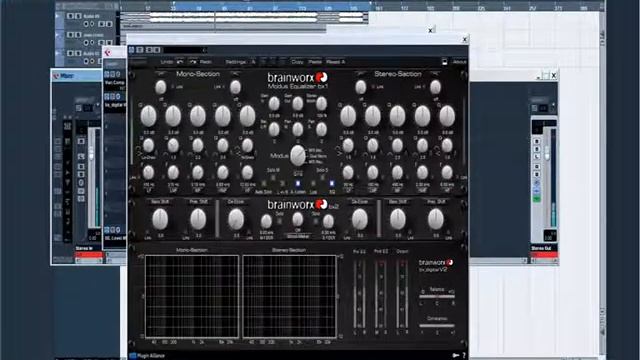Click the Stereo-Section high-pass knob at top left

pos(360,87)
